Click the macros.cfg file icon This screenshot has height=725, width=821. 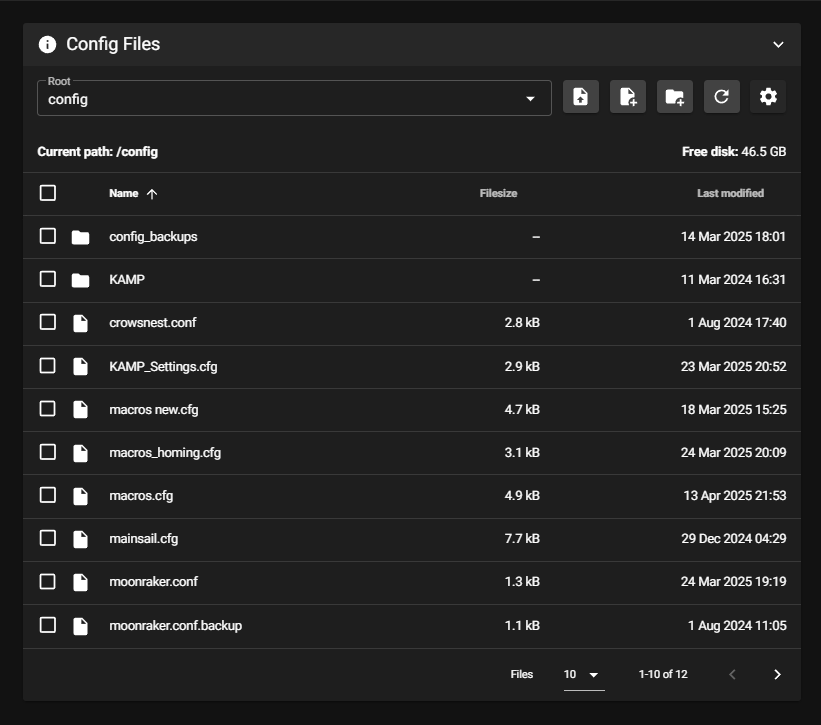click(x=80, y=496)
